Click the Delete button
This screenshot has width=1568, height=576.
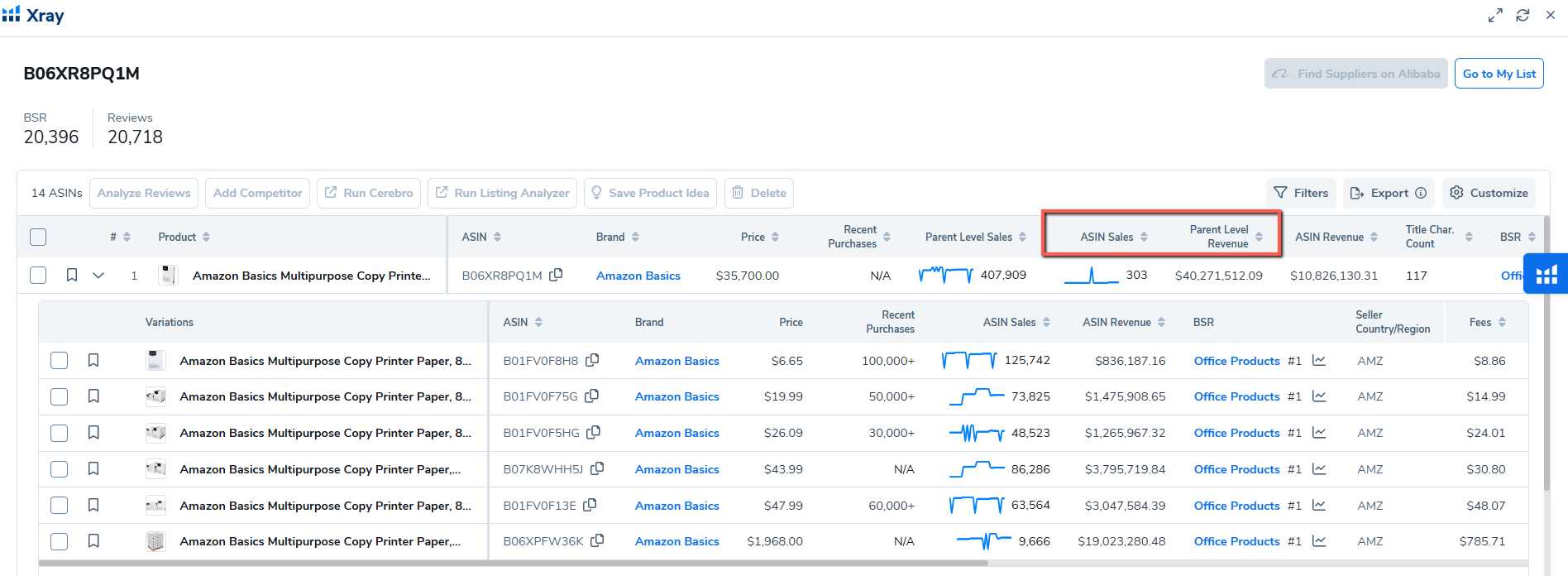pos(759,193)
